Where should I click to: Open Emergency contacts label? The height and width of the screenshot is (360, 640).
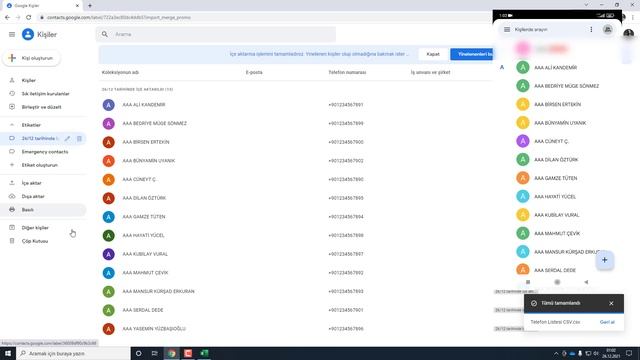(x=45, y=152)
